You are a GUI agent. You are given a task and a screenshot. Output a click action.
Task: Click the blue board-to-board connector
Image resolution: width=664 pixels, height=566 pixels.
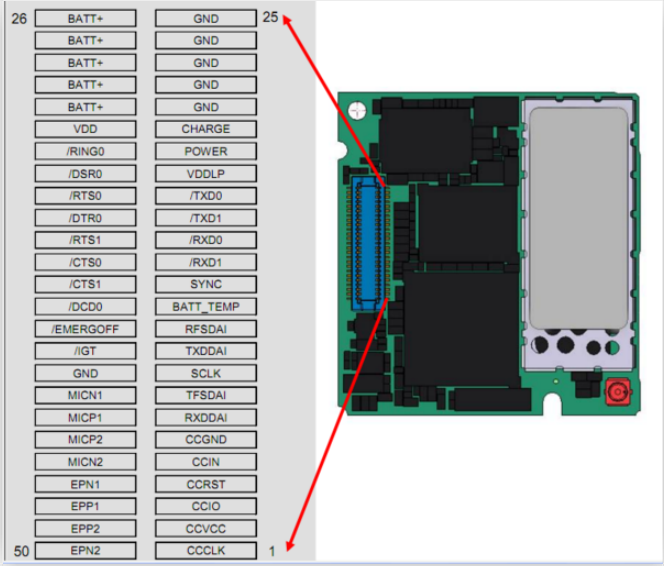point(368,243)
